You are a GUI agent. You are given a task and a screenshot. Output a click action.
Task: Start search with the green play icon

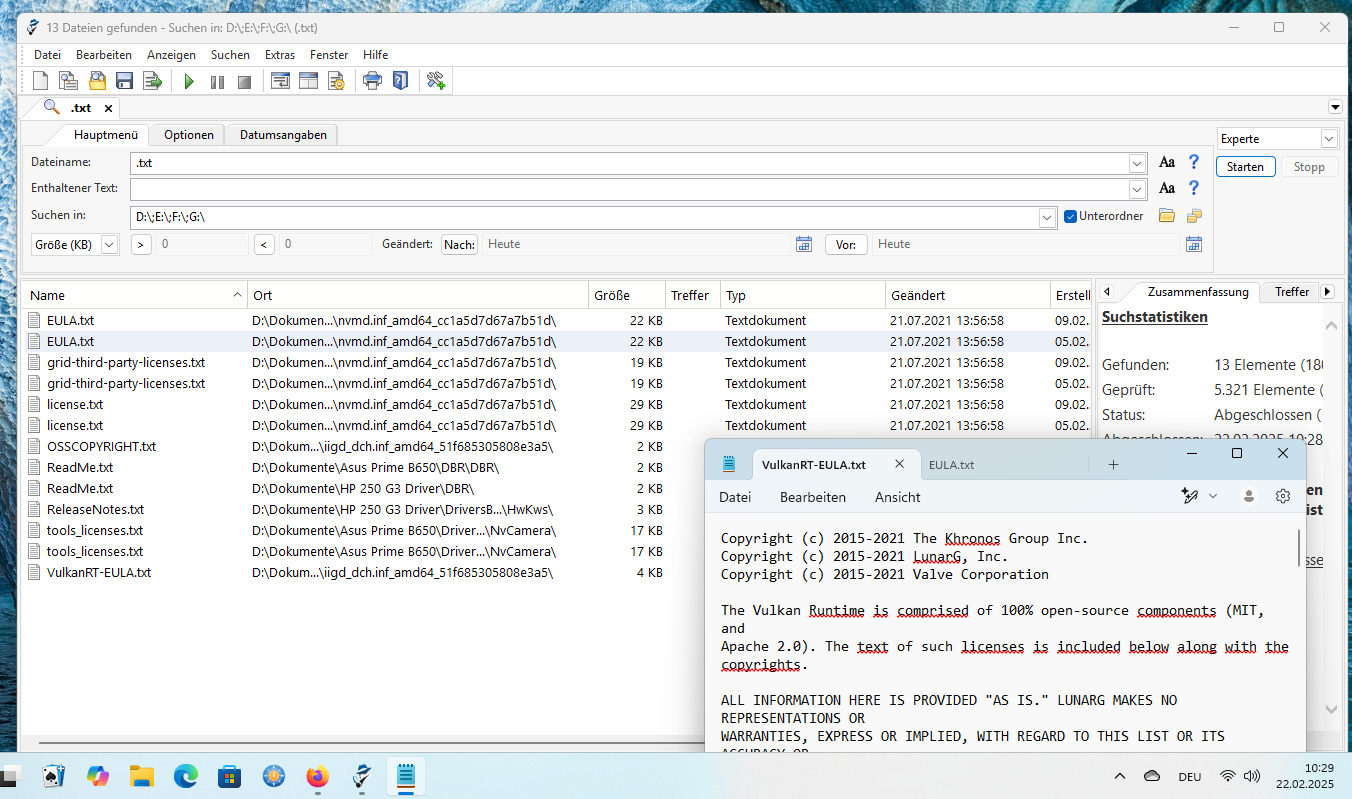tap(189, 82)
